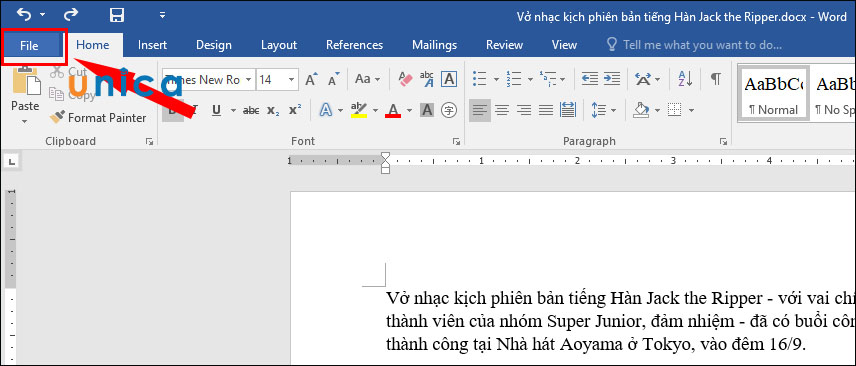
Task: Open the font size 14 dropdown
Action: (292, 80)
